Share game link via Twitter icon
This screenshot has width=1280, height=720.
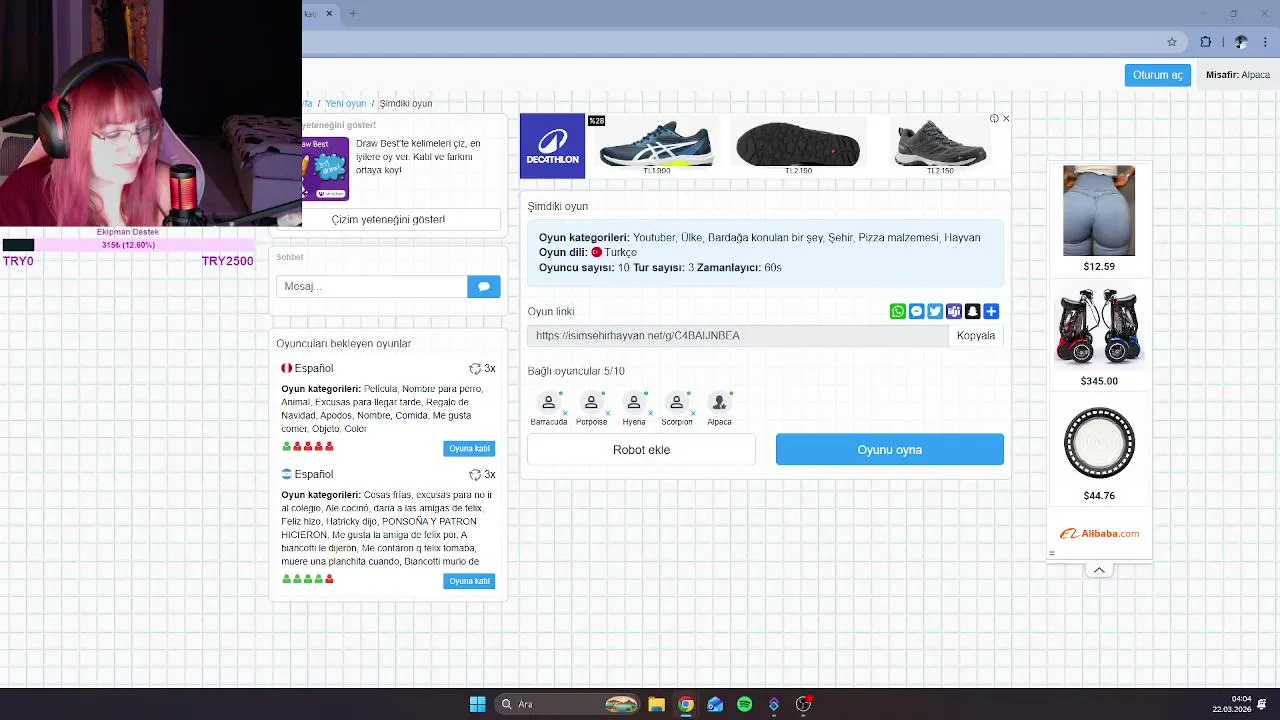(935, 312)
